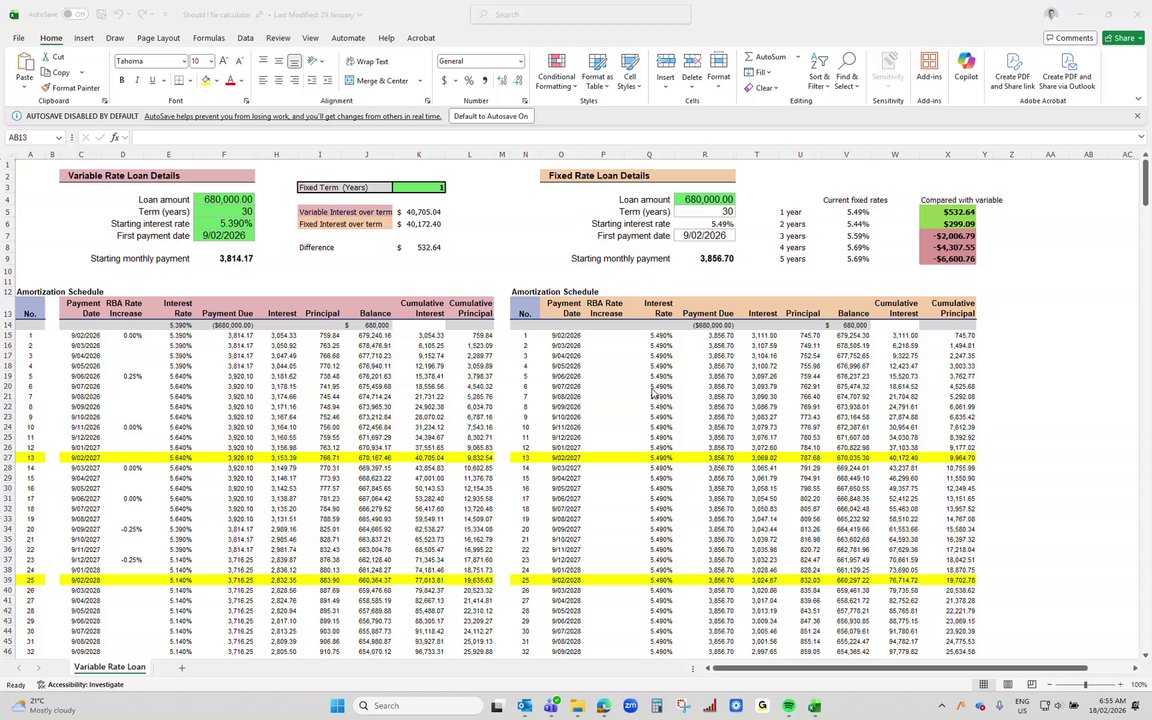1152x720 pixels.
Task: Open the Merge & Center dropdown arrow
Action: (x=420, y=81)
